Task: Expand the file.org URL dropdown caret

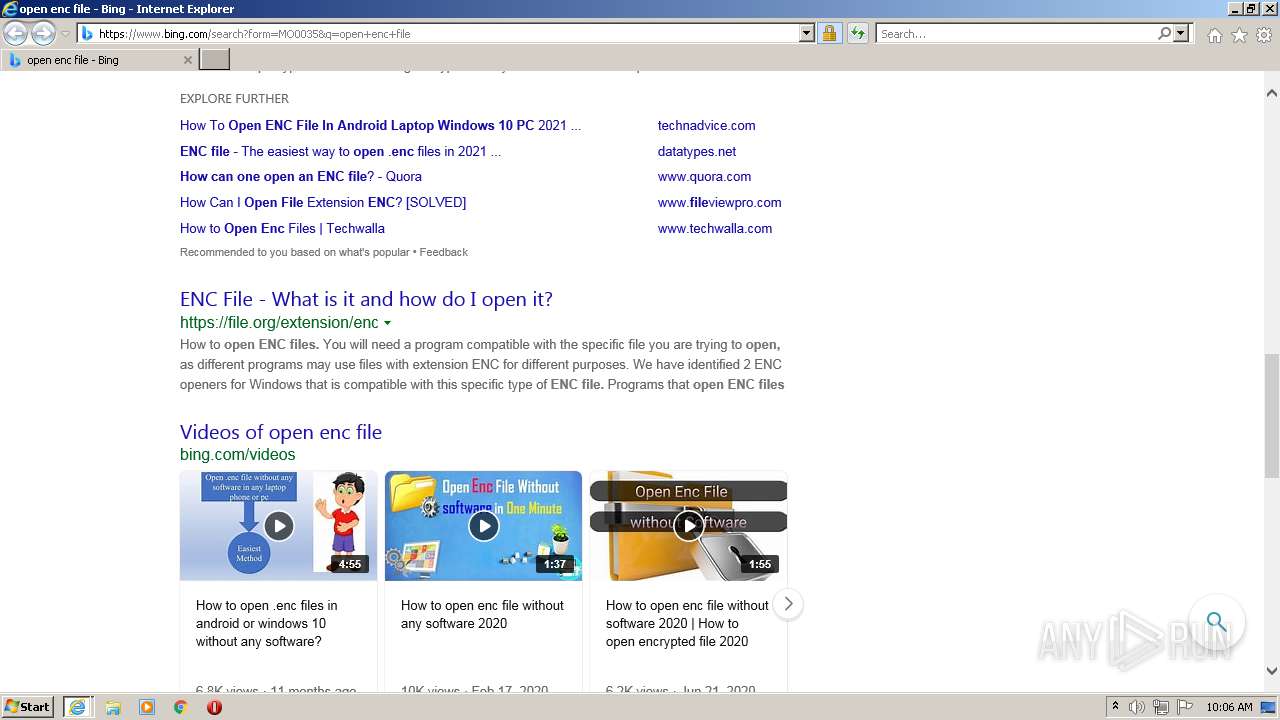Action: click(x=387, y=323)
